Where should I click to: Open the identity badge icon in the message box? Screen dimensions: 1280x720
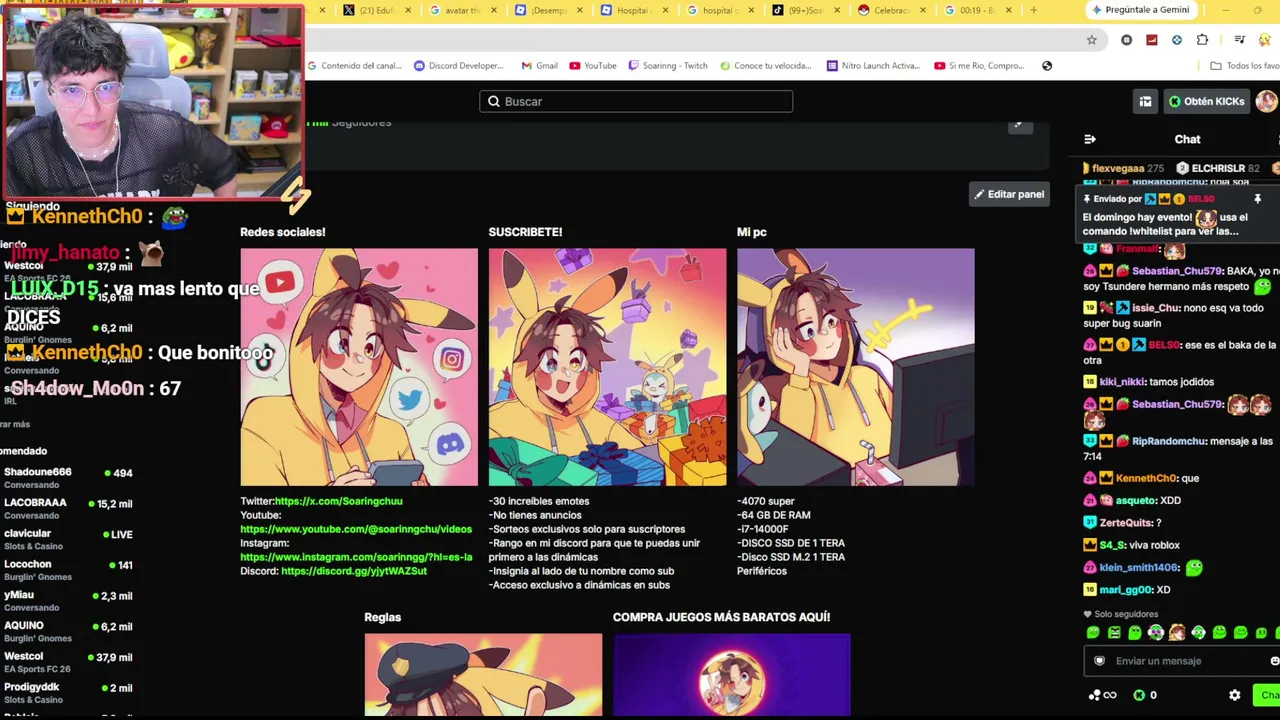1099,661
